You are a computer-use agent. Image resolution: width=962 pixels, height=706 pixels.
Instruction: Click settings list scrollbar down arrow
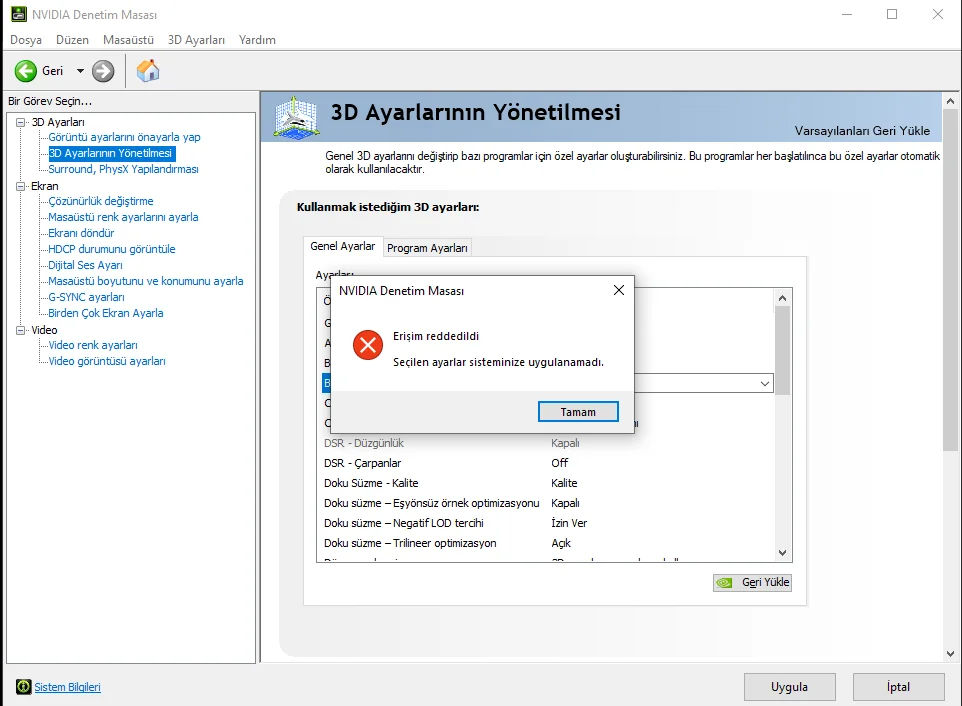[x=782, y=553]
